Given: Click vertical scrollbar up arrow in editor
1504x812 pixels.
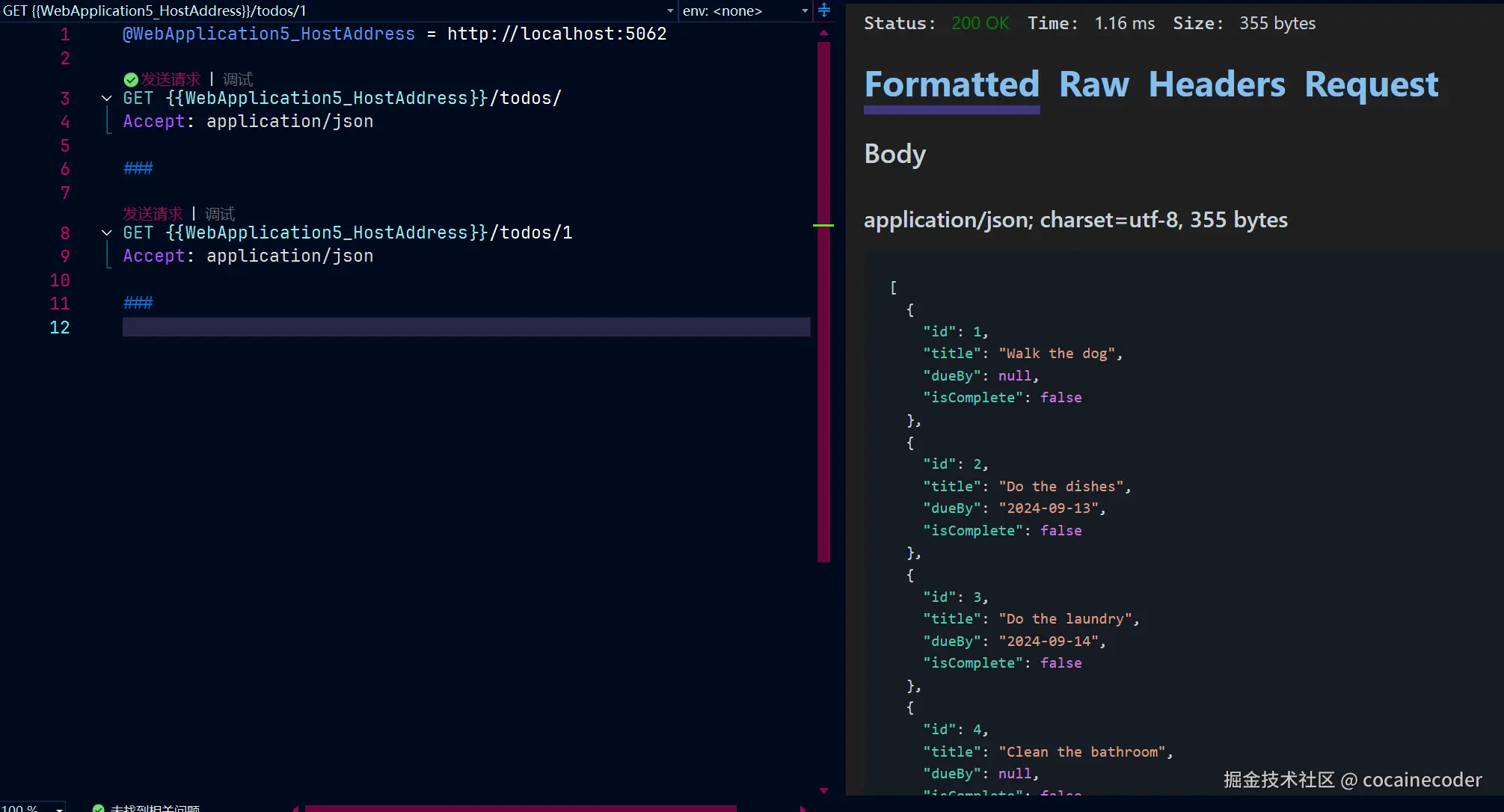Looking at the screenshot, I should 823,33.
